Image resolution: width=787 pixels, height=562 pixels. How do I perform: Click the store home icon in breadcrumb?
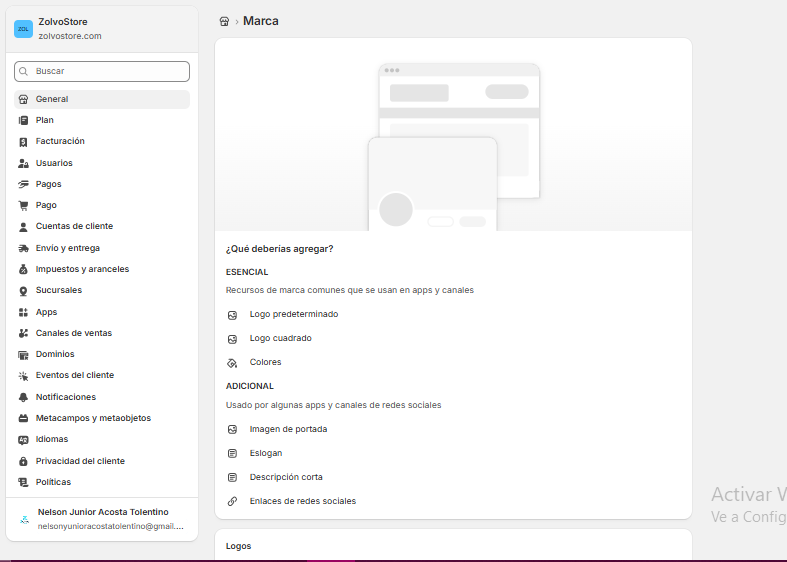[224, 22]
